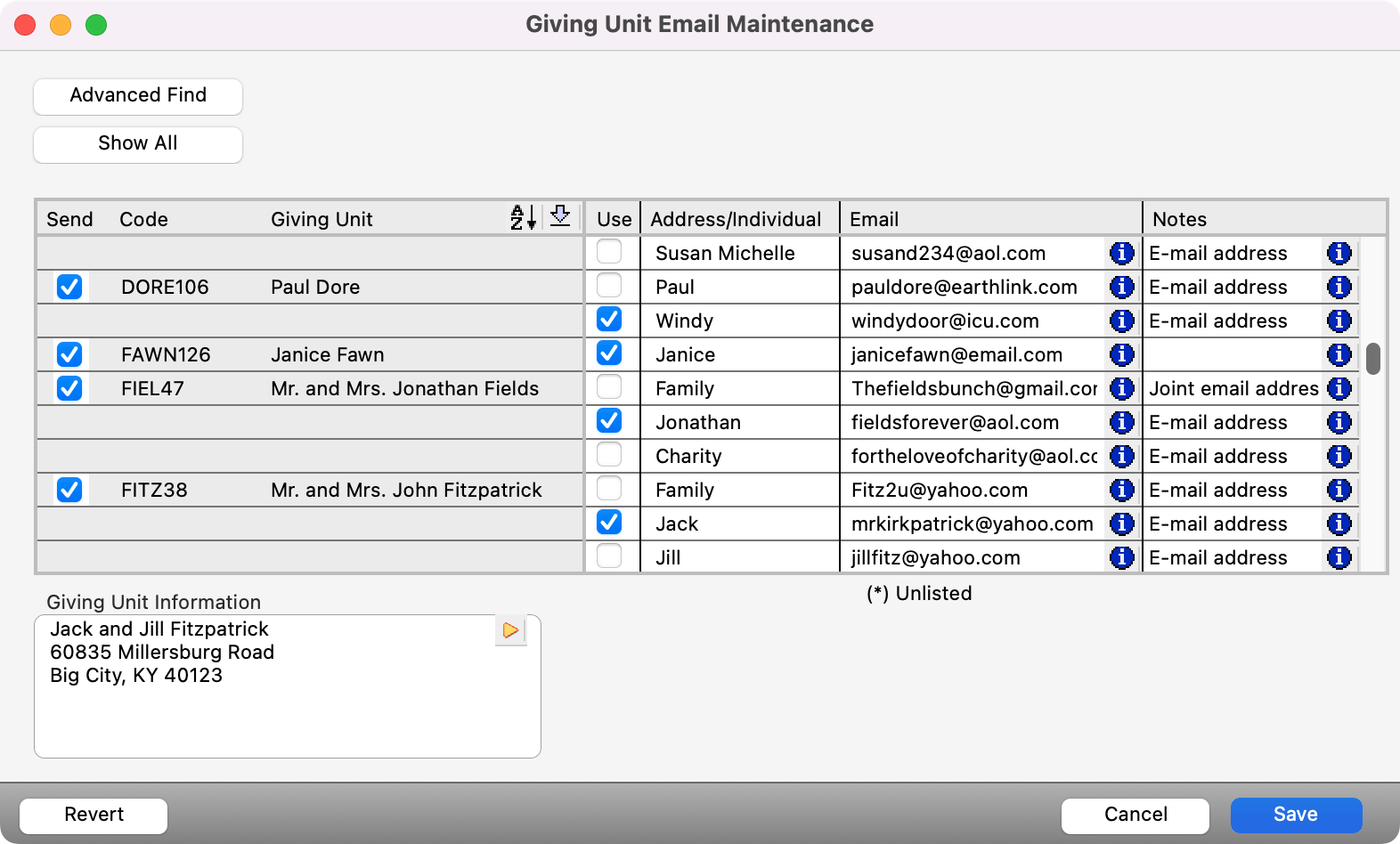Save the email maintenance changes
Viewport: 1400px width, 844px height.
pyautogui.click(x=1295, y=815)
